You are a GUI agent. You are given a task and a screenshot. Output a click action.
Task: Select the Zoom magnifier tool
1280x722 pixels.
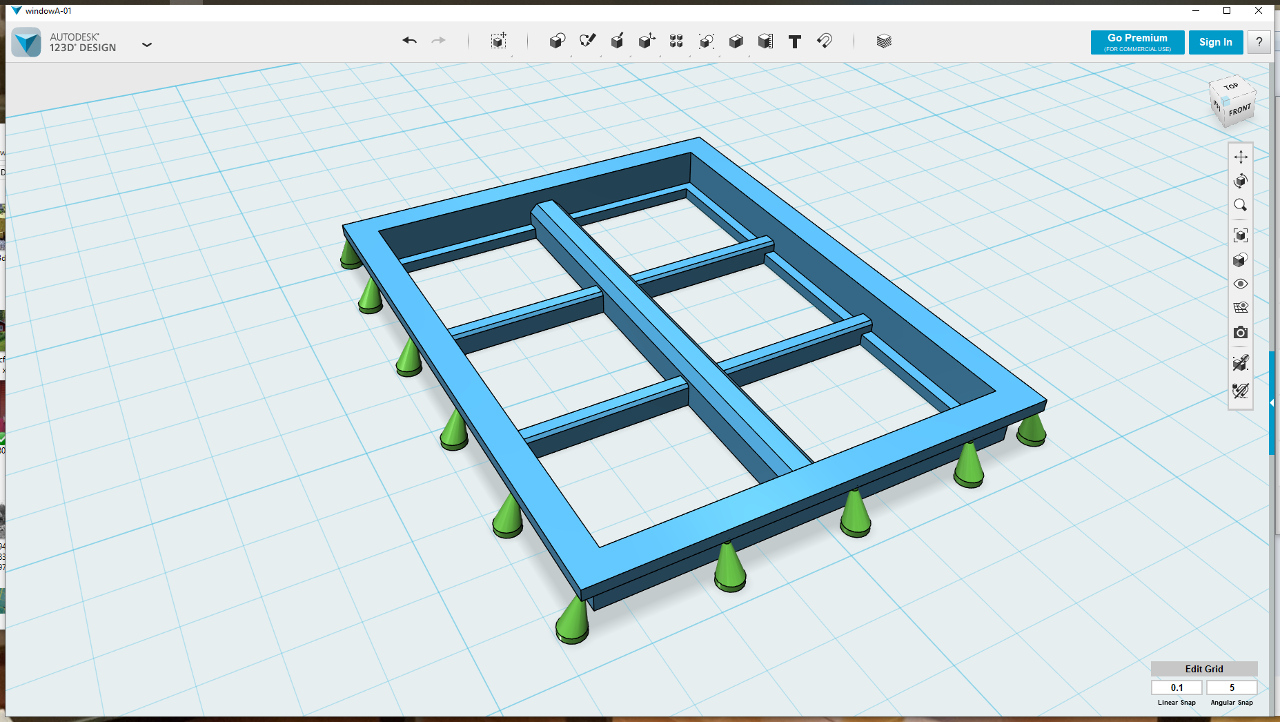1241,205
